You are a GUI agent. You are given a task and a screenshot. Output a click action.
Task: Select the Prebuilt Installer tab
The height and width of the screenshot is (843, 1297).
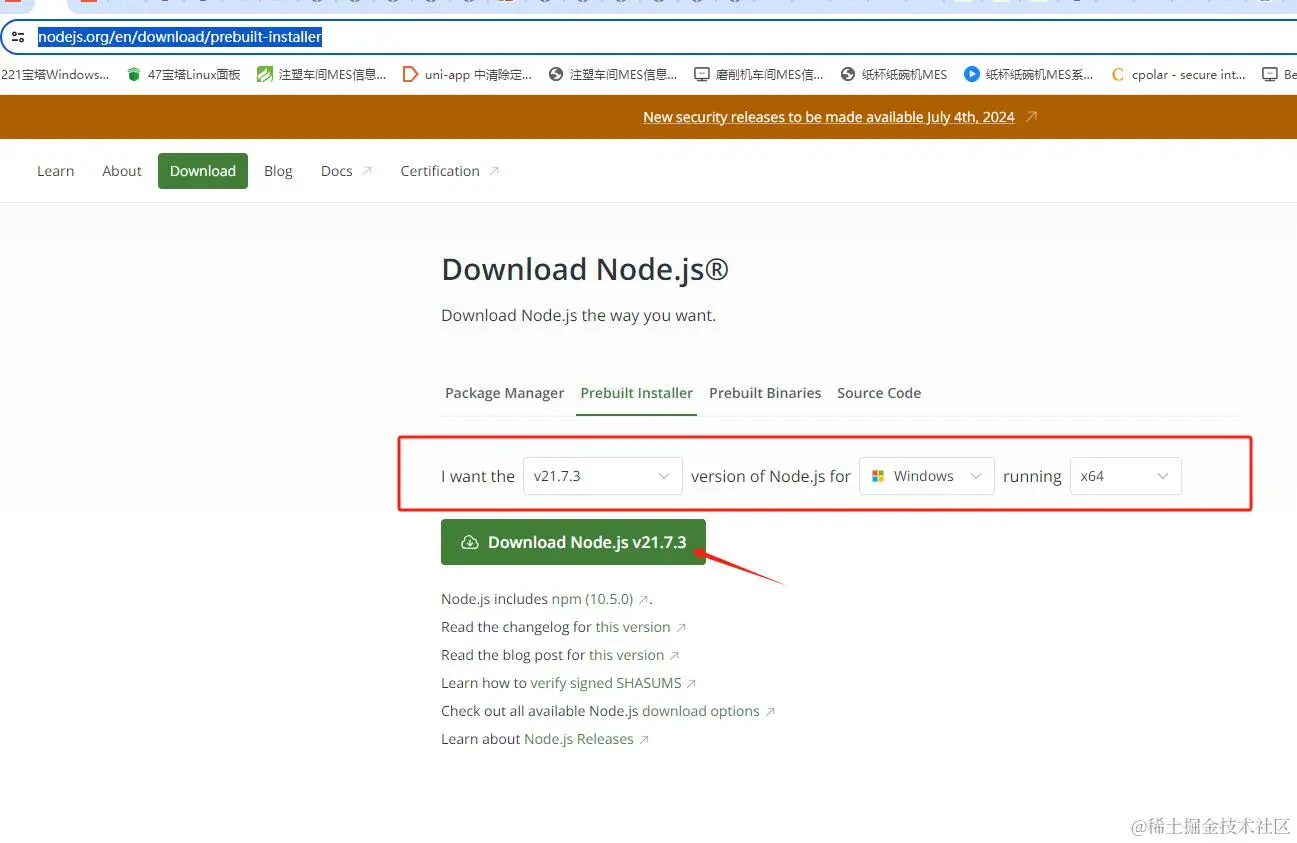(x=637, y=393)
